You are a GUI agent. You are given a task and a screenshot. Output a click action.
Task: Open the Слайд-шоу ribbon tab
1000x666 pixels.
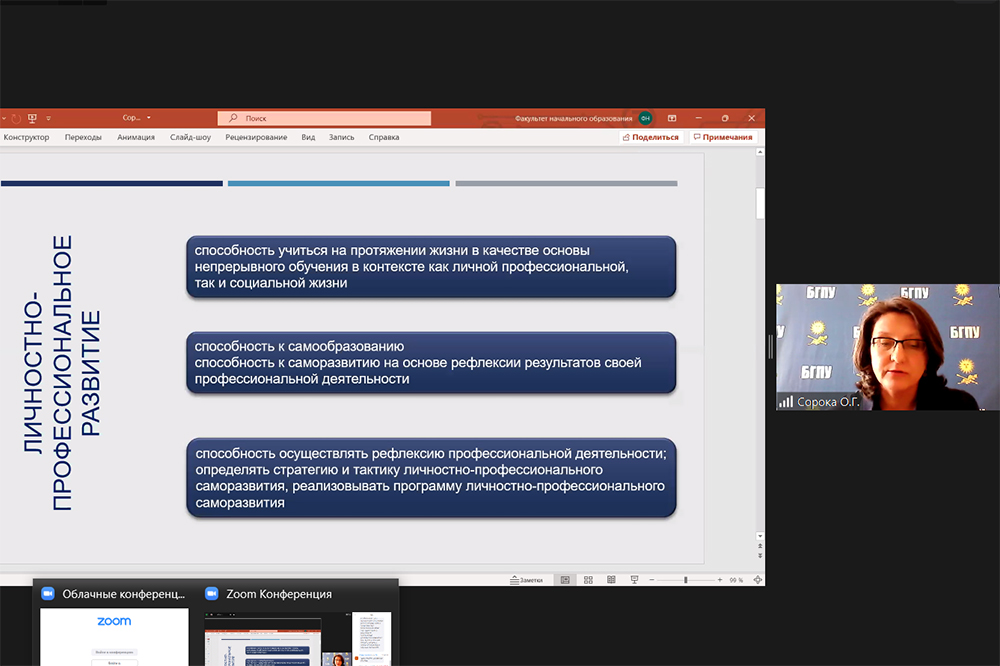tap(190, 137)
